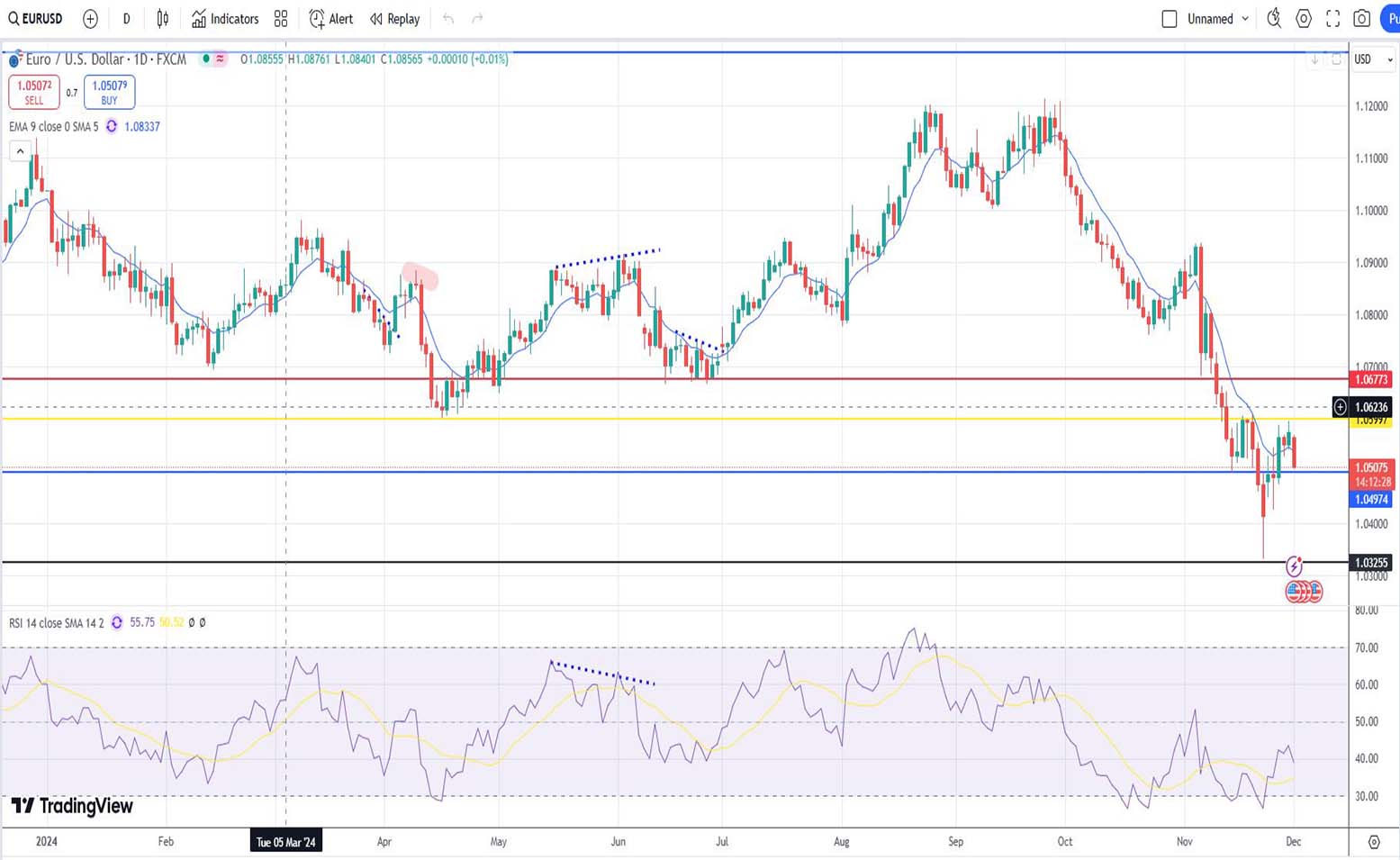Image resolution: width=1400 pixels, height=860 pixels.
Task: Open chart settings hexagon icon
Action: pyautogui.click(x=1304, y=18)
